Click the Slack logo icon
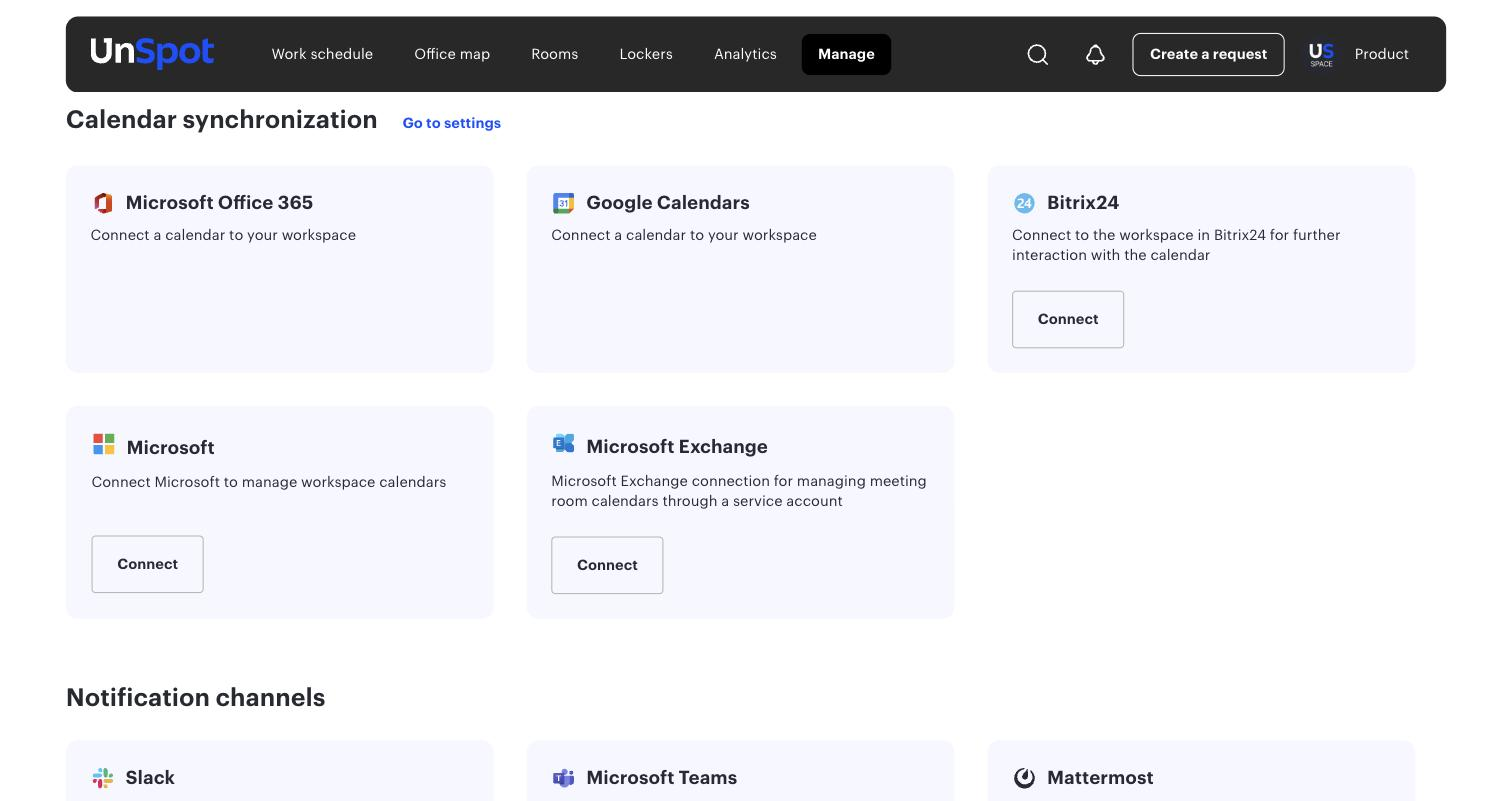This screenshot has width=1512, height=801. (x=103, y=778)
